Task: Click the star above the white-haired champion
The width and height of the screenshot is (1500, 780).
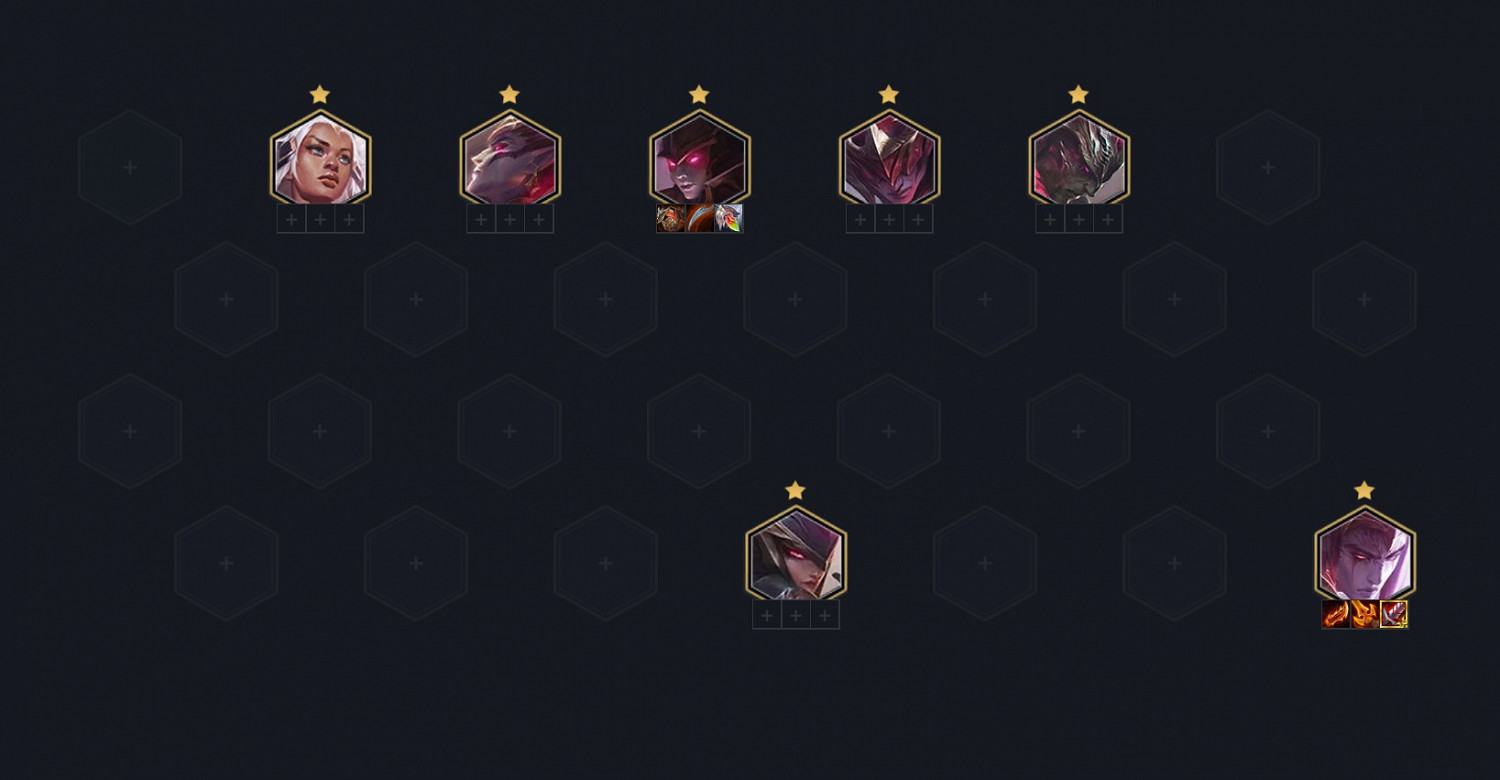Action: (320, 94)
